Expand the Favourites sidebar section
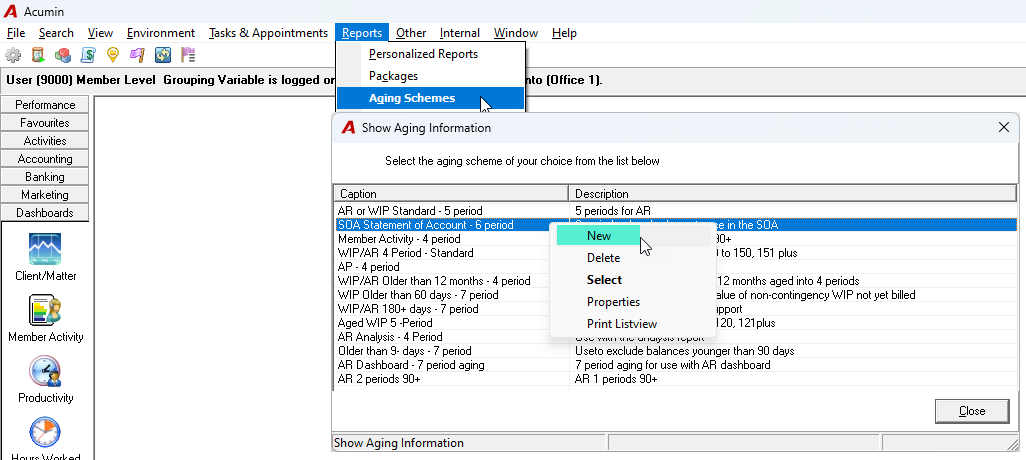1026x460 pixels. coord(45,123)
